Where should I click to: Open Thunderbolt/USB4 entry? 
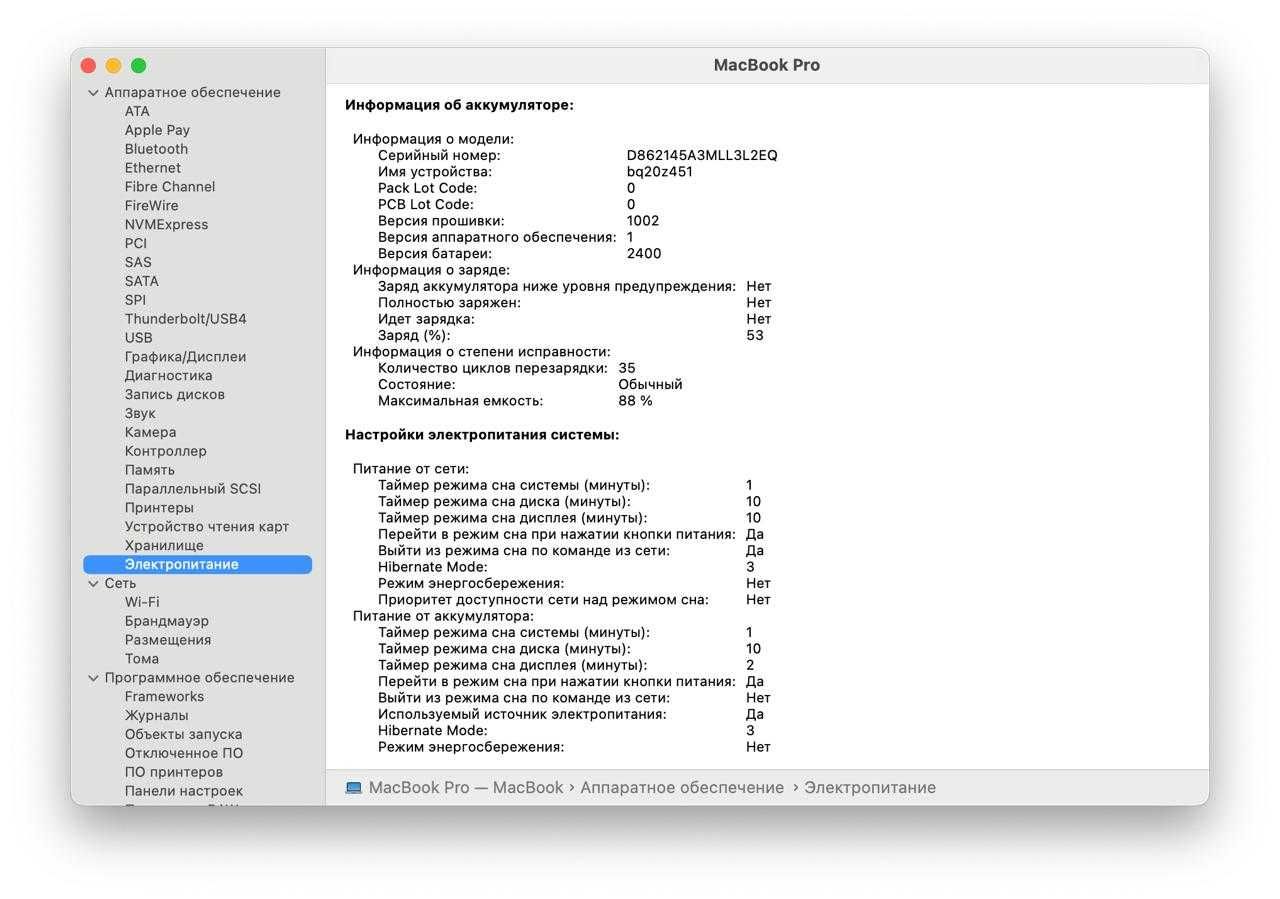[185, 319]
